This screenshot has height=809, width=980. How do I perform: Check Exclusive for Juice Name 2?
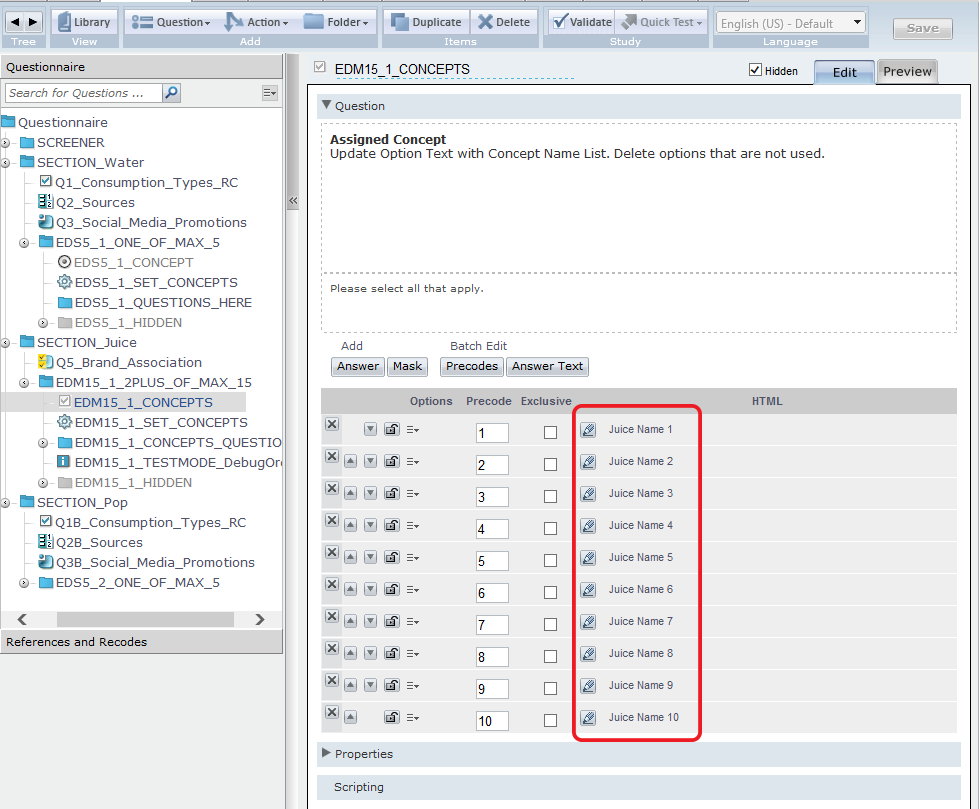coord(551,465)
